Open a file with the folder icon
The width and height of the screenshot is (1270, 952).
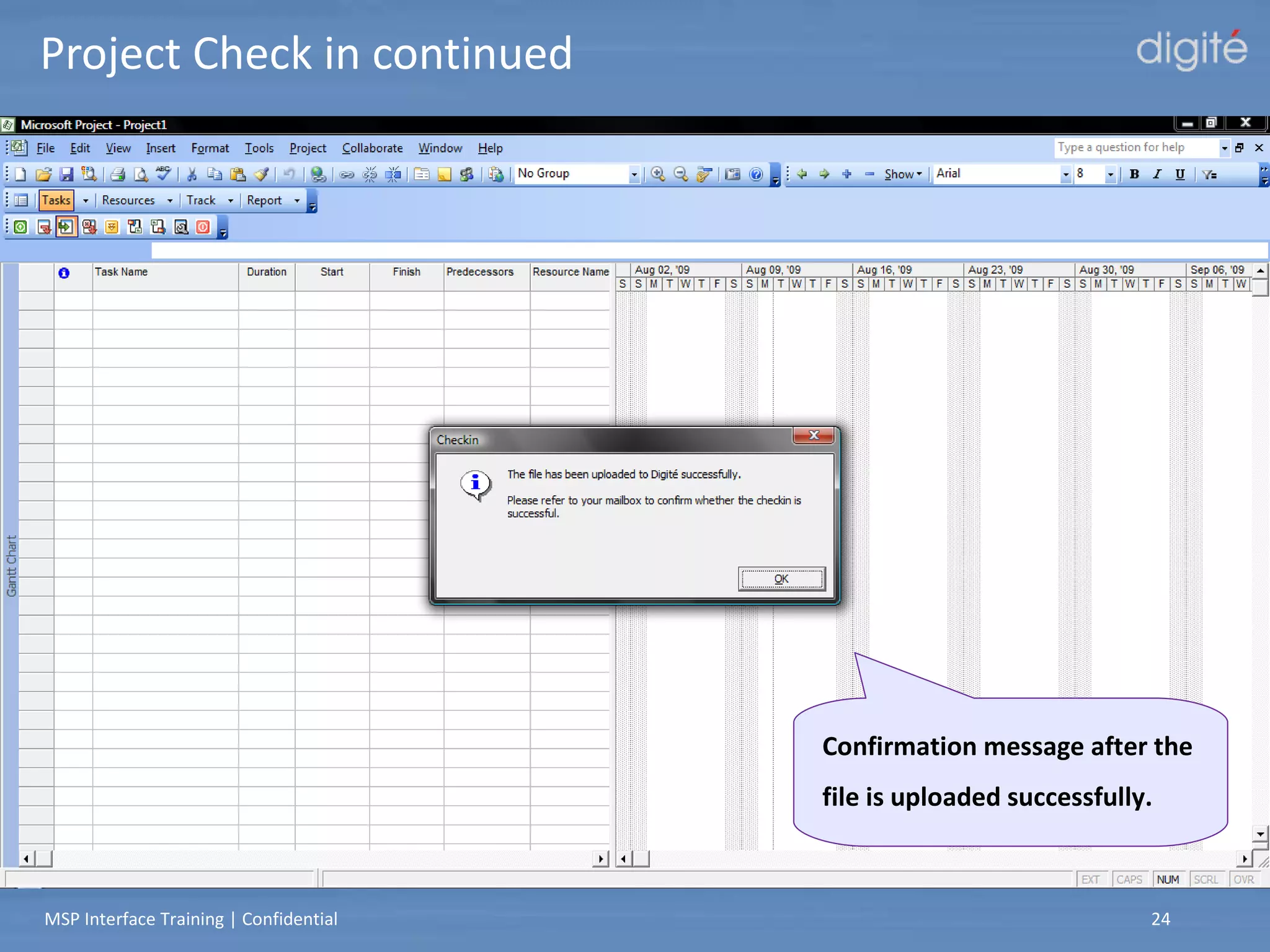(43, 174)
